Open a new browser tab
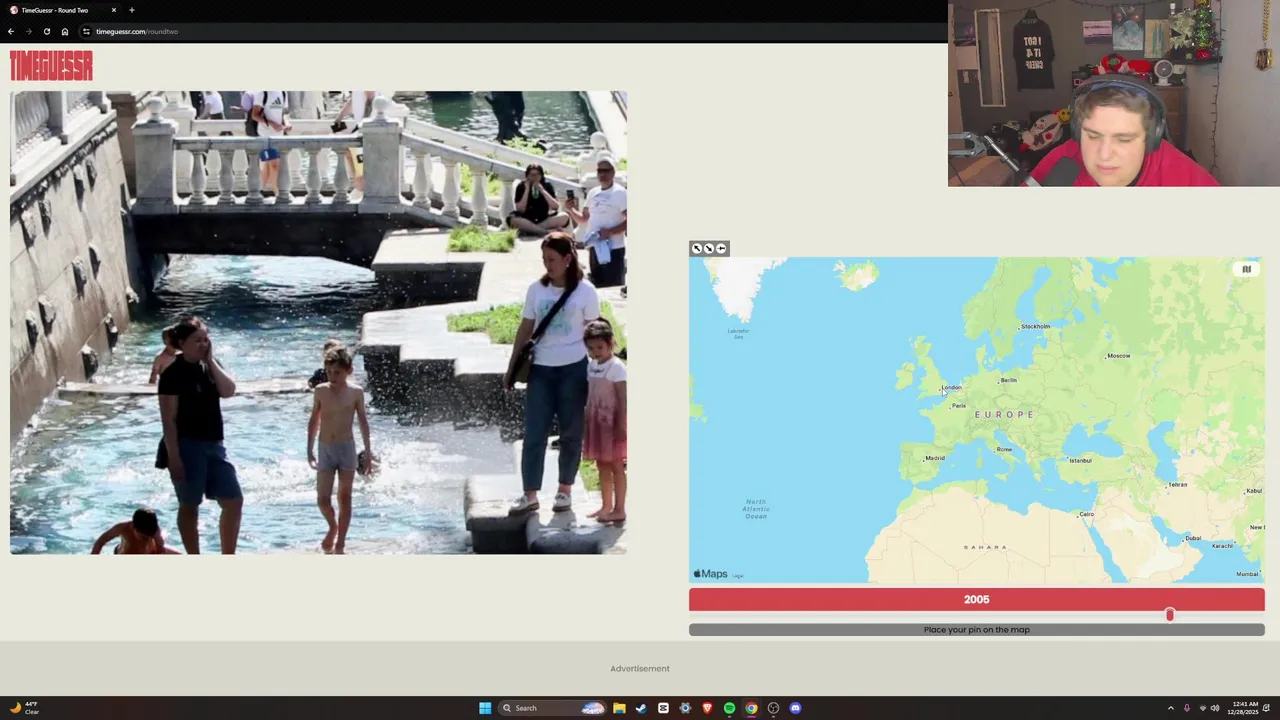The image size is (1280, 720). coord(131,10)
